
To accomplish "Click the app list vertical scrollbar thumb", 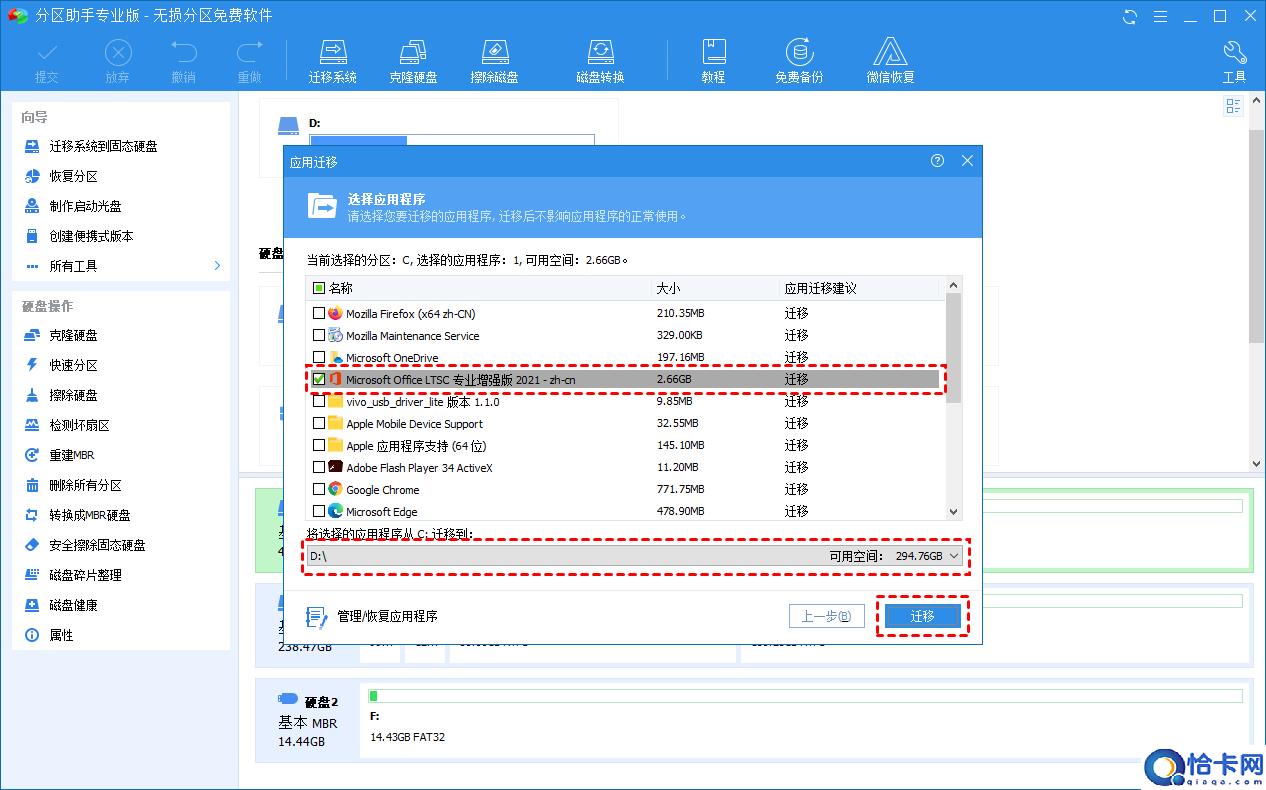I will tap(953, 347).
